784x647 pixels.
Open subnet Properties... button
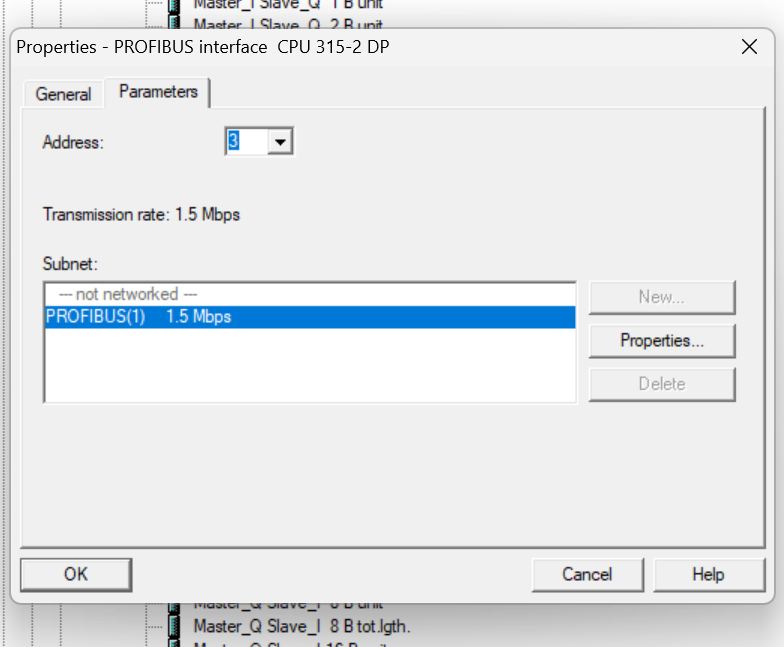pyautogui.click(x=662, y=341)
